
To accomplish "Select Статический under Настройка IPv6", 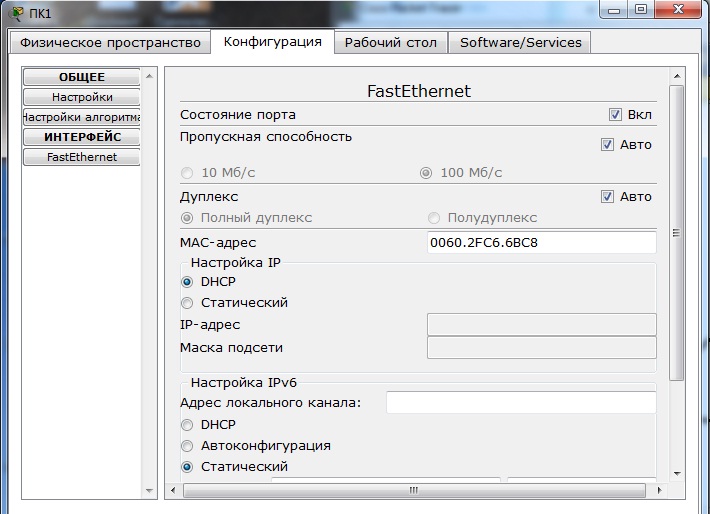I will (x=187, y=466).
